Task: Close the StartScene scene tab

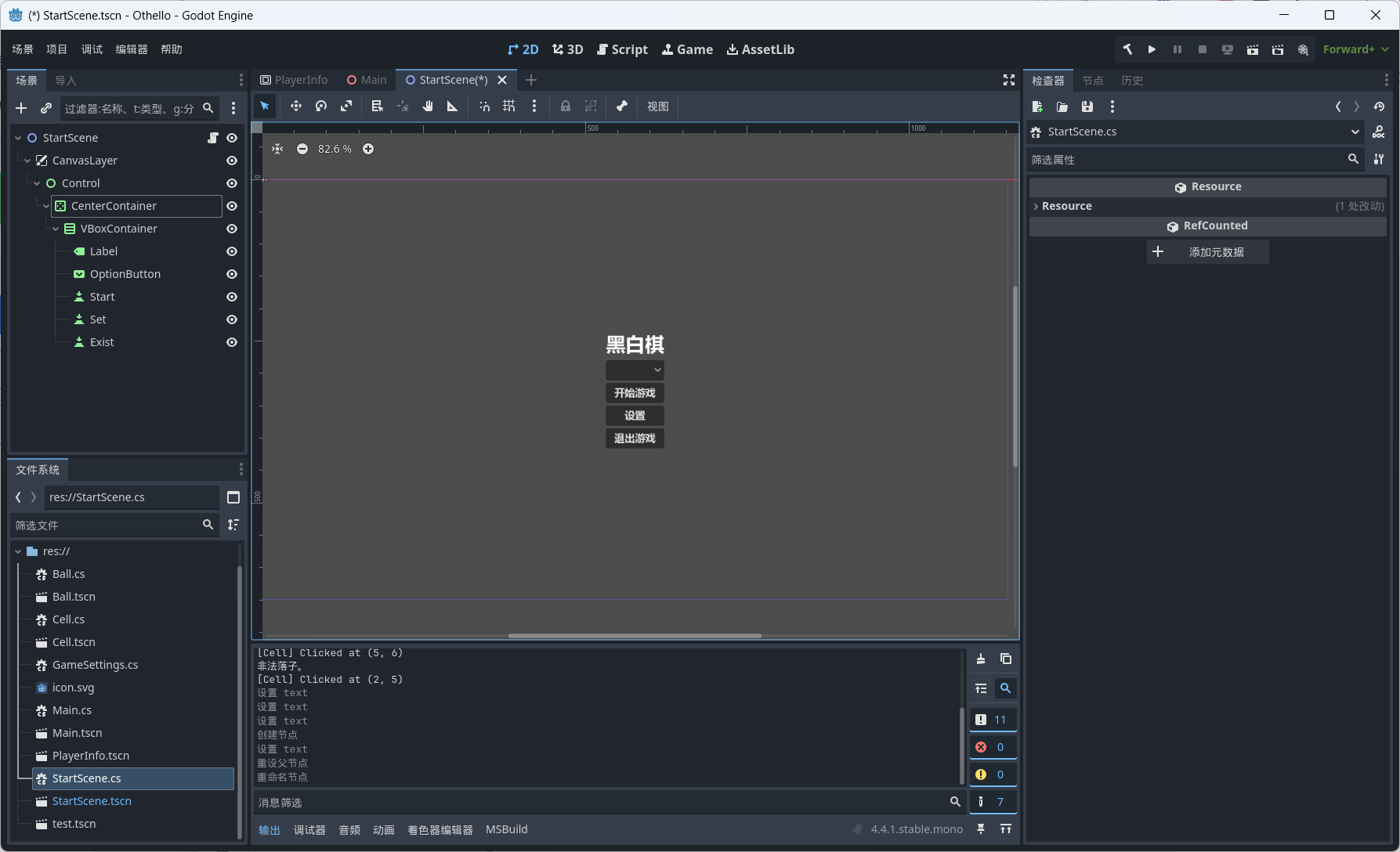Action: coord(502,80)
